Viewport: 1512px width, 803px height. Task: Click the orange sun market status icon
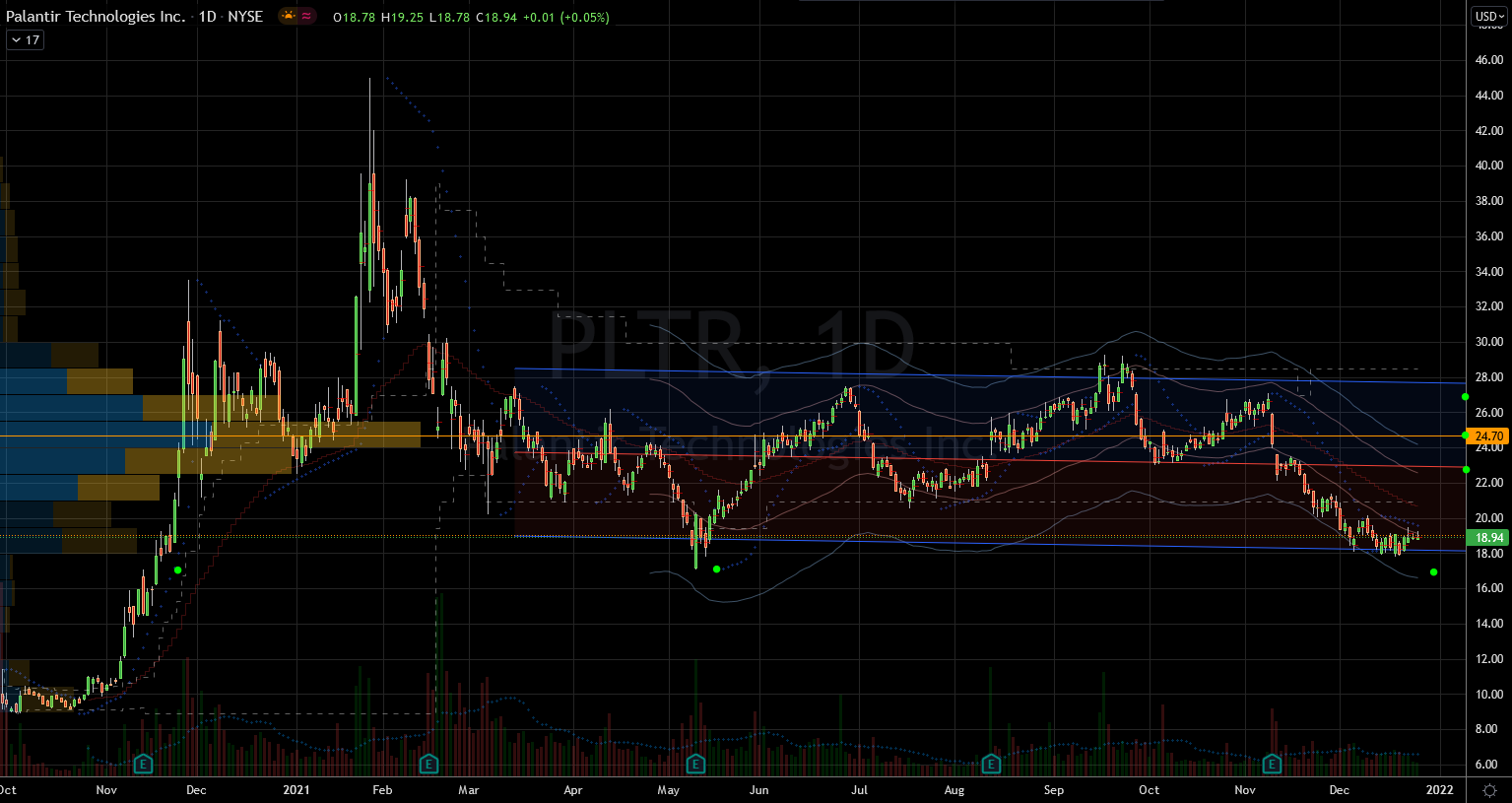click(288, 17)
